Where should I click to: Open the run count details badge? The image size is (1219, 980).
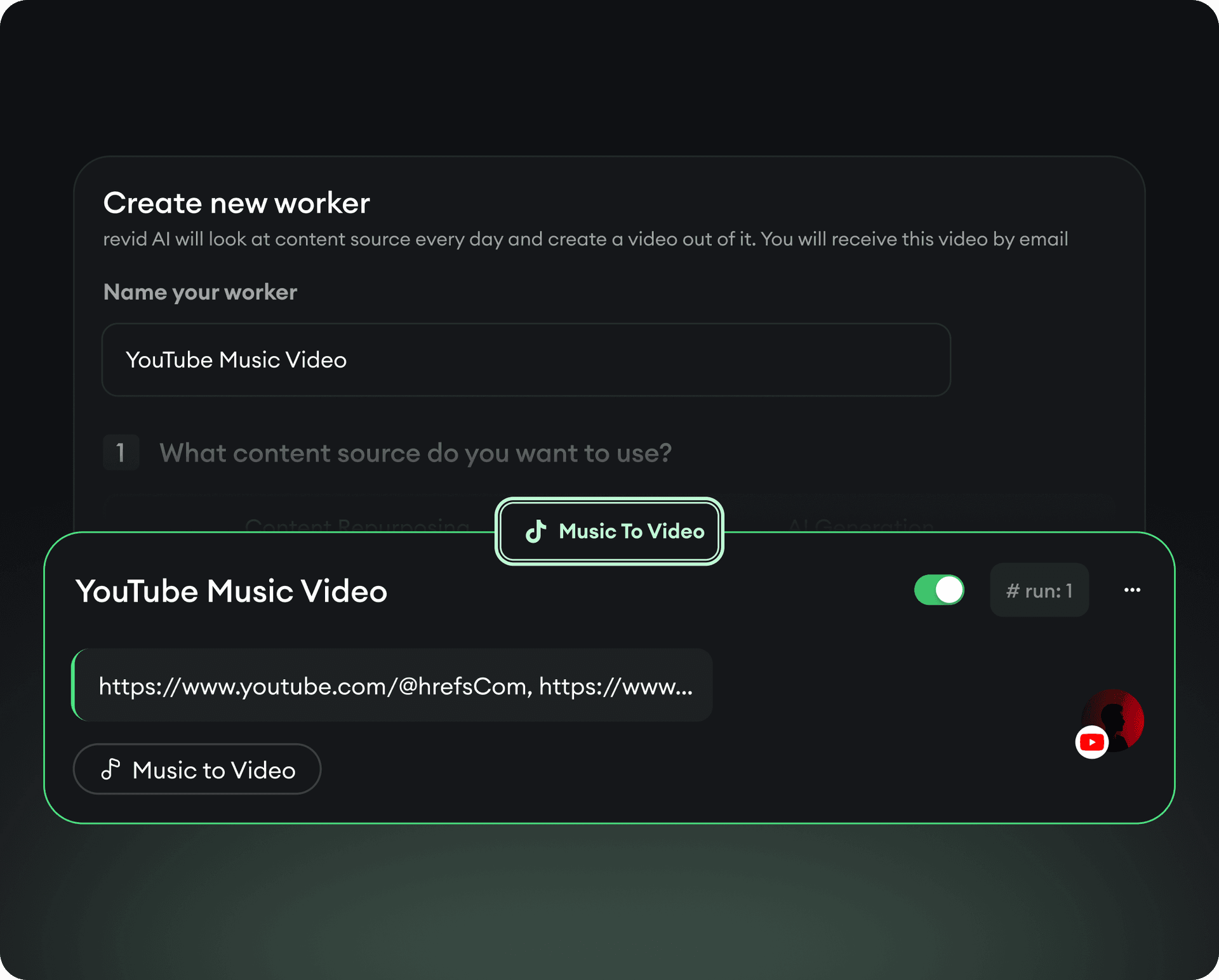(1039, 590)
